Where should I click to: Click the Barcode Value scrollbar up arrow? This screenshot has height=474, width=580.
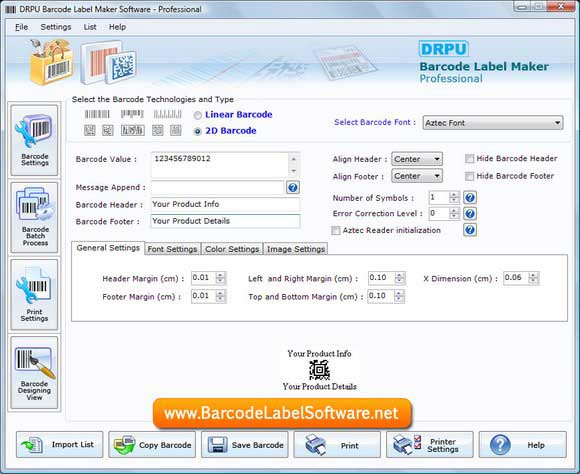coord(294,159)
